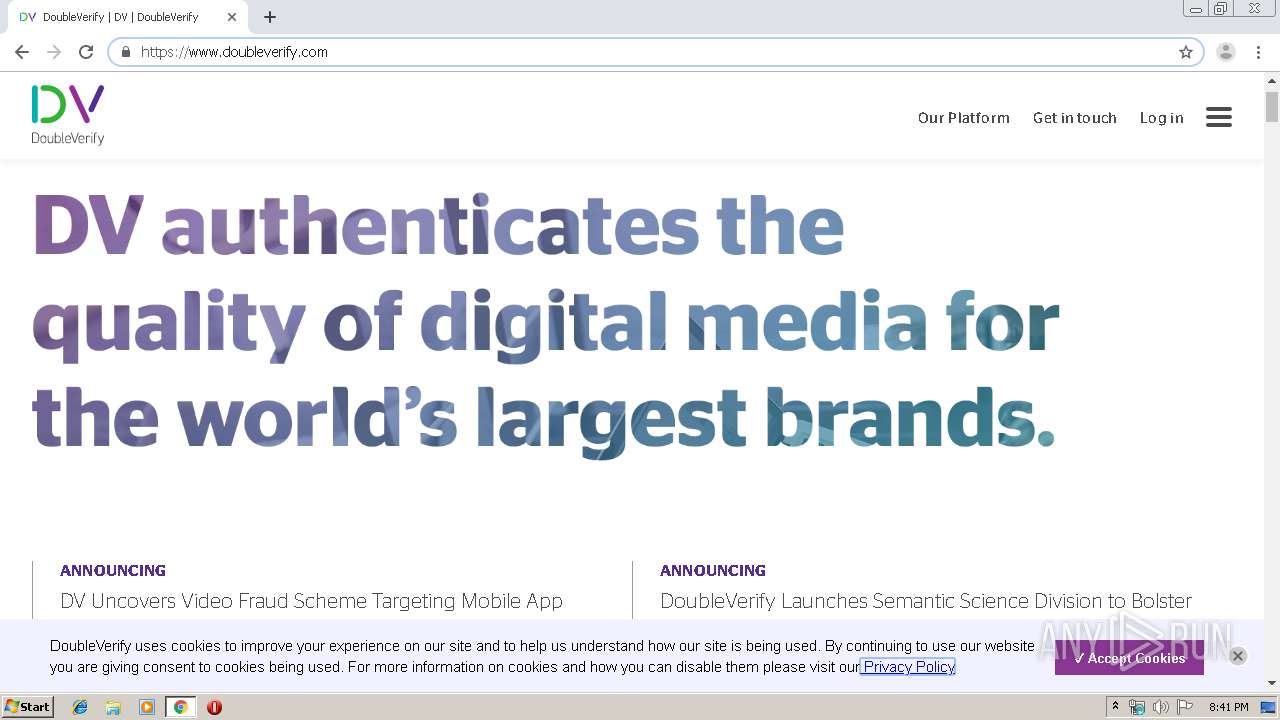Open the DoubleVerify Launches Semantic Science Division article
The width and height of the screenshot is (1280, 720).
[x=926, y=601]
